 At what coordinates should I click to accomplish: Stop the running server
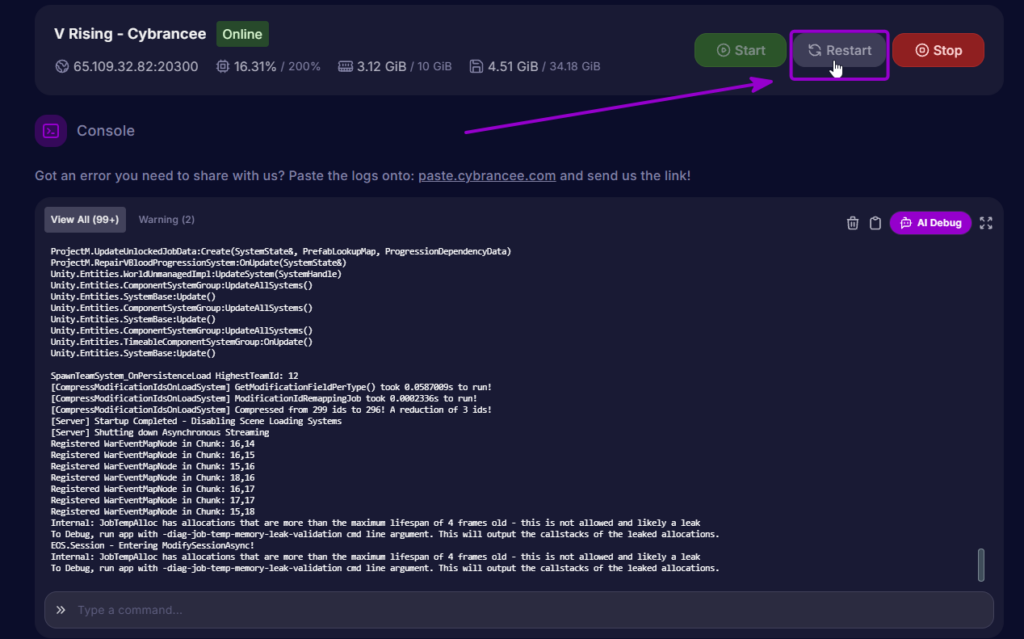(938, 50)
